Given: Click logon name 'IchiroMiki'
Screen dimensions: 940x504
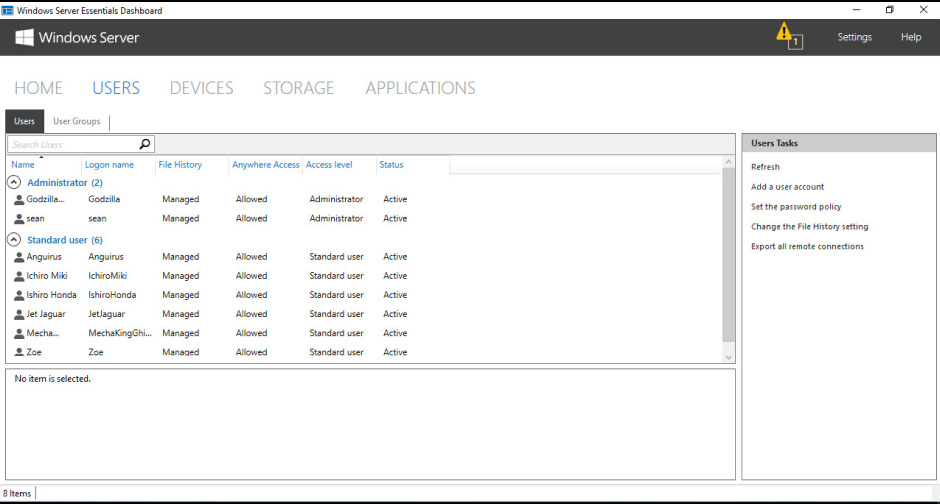Looking at the screenshot, I should pos(107,276).
